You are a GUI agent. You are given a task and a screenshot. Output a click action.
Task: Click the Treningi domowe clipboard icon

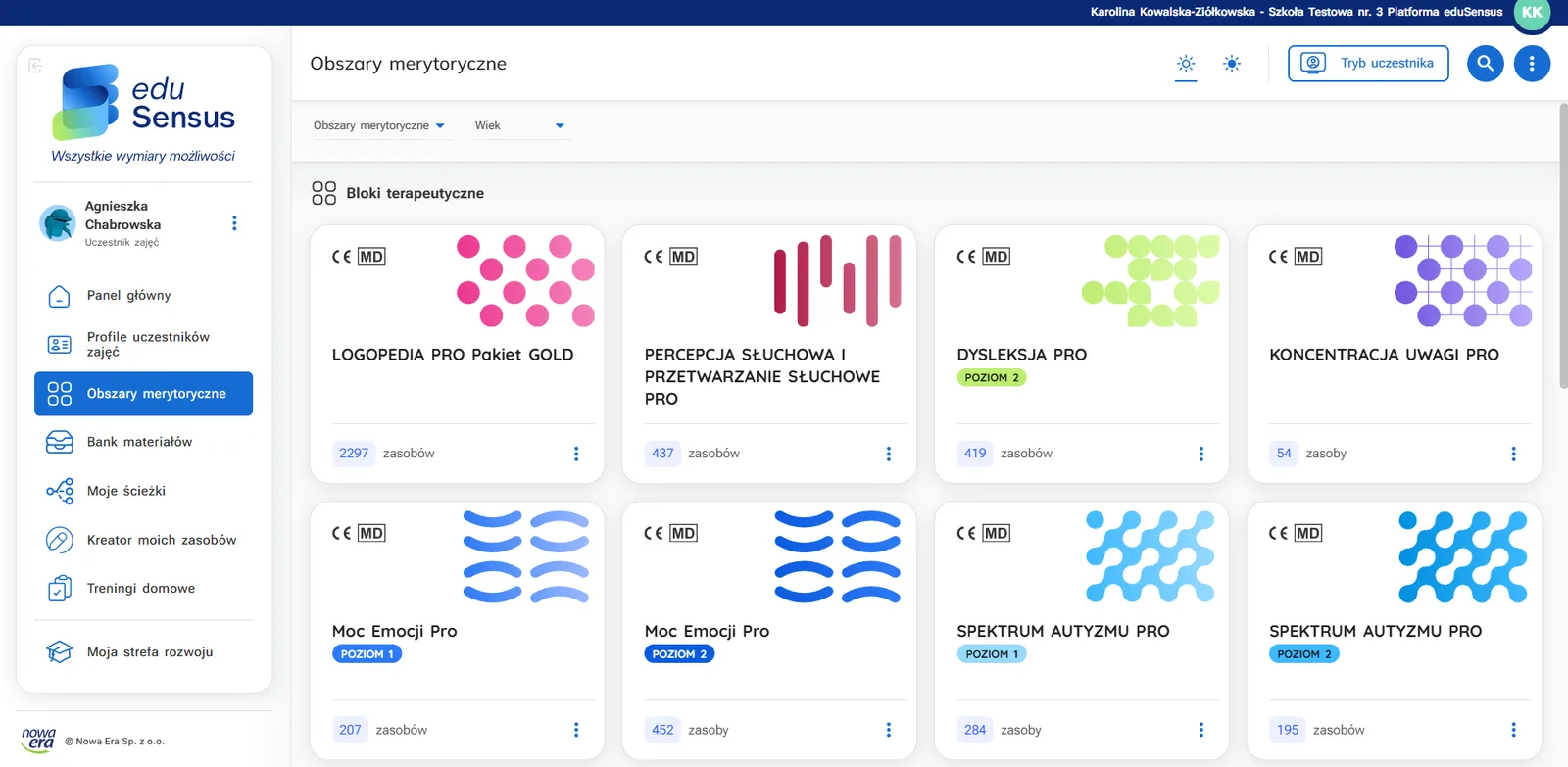59,589
